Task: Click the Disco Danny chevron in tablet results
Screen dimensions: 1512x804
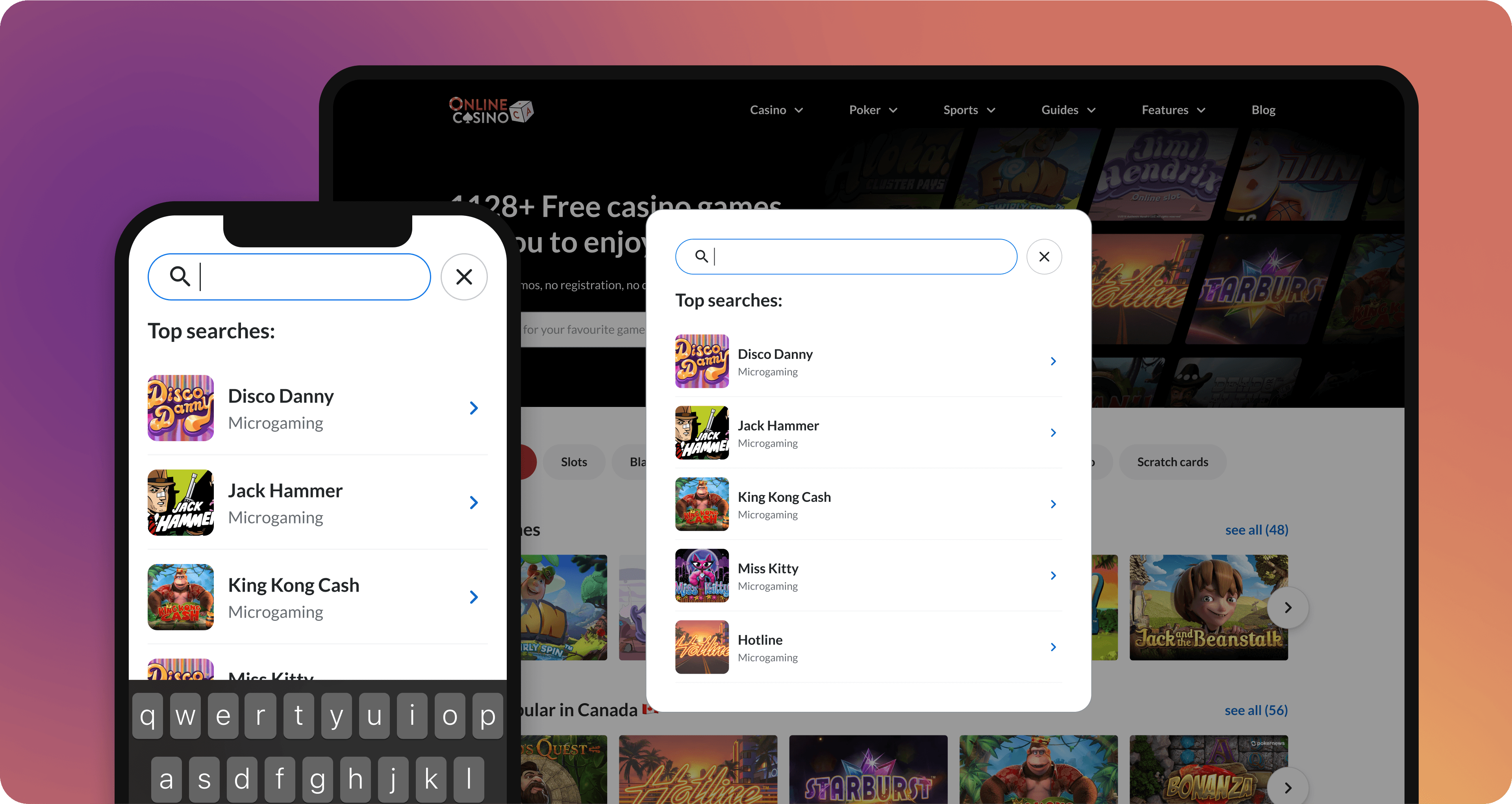Action: coord(1053,361)
